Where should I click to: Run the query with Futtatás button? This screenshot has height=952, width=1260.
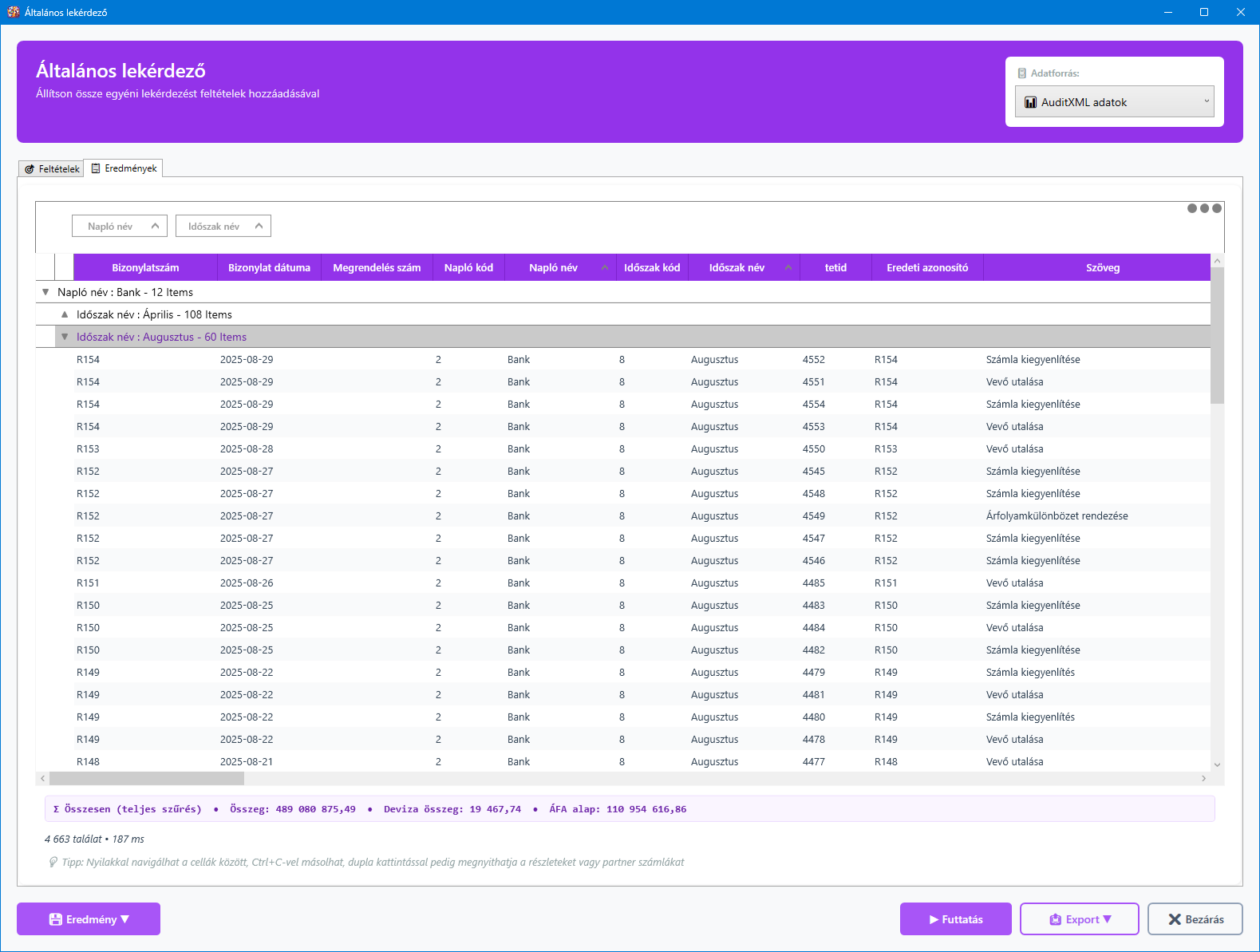click(x=955, y=919)
